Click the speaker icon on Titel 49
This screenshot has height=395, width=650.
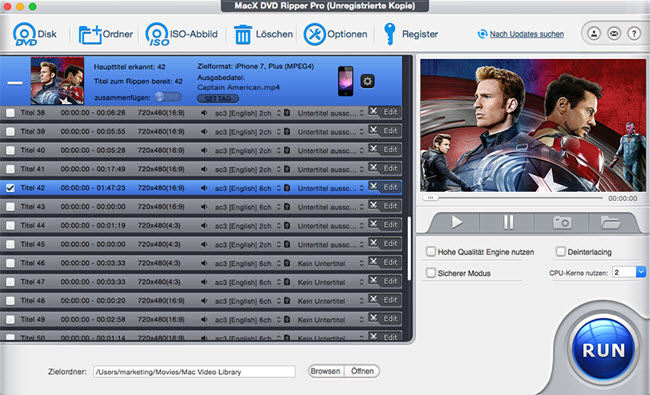pyautogui.click(x=204, y=320)
